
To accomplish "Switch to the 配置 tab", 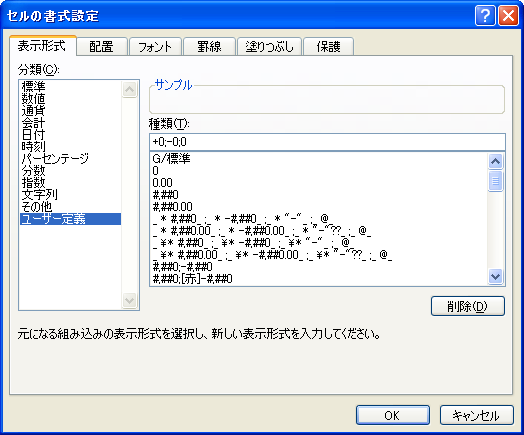I will 102,47.
